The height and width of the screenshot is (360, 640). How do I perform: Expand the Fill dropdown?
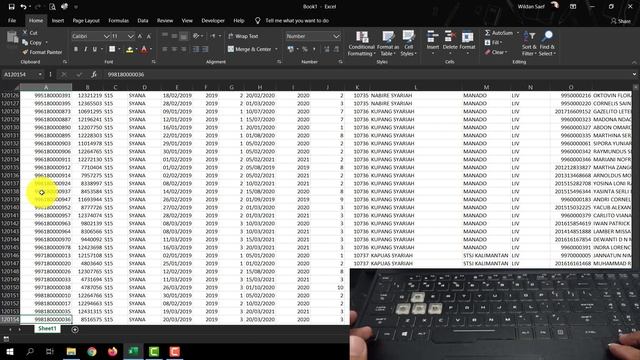(x=501, y=42)
